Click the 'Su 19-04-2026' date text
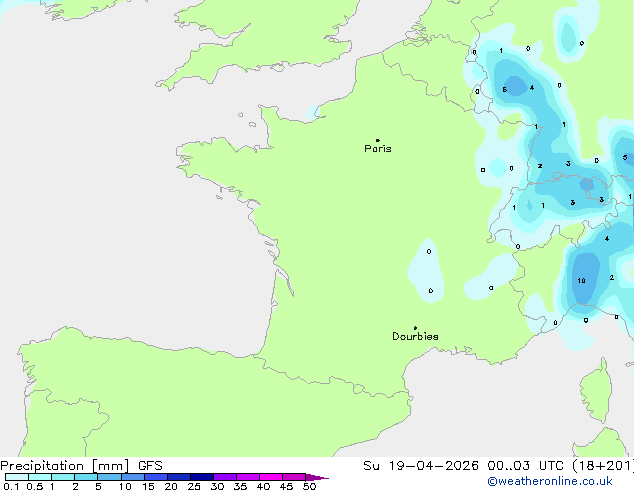This screenshot has height=490, width=634. [x=421, y=466]
